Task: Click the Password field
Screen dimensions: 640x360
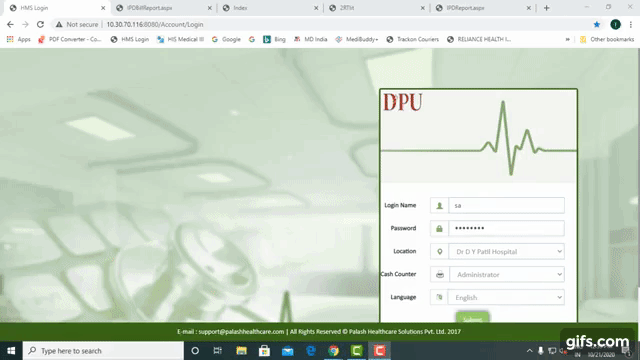Action: (x=507, y=228)
